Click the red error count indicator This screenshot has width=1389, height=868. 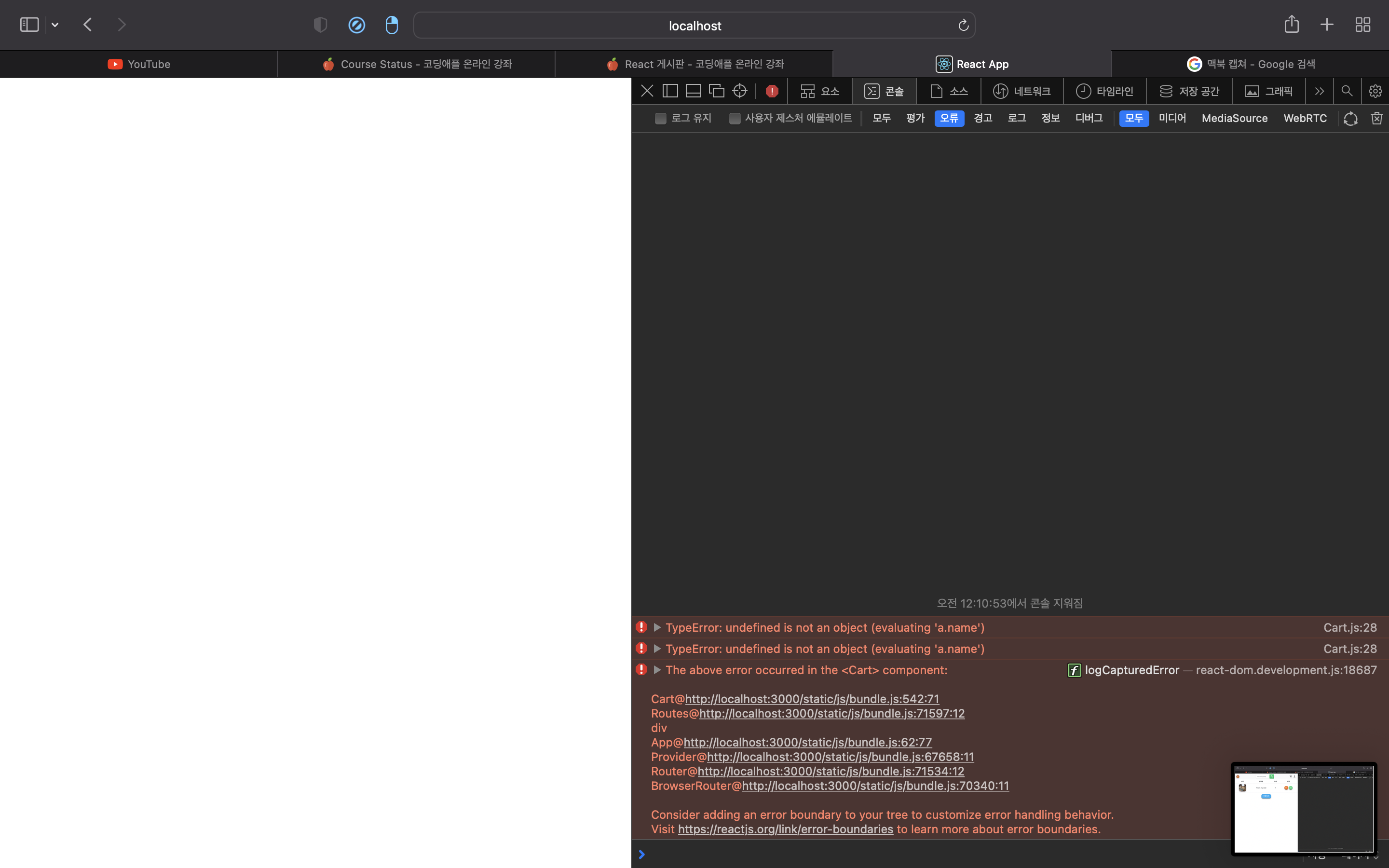coord(772,91)
